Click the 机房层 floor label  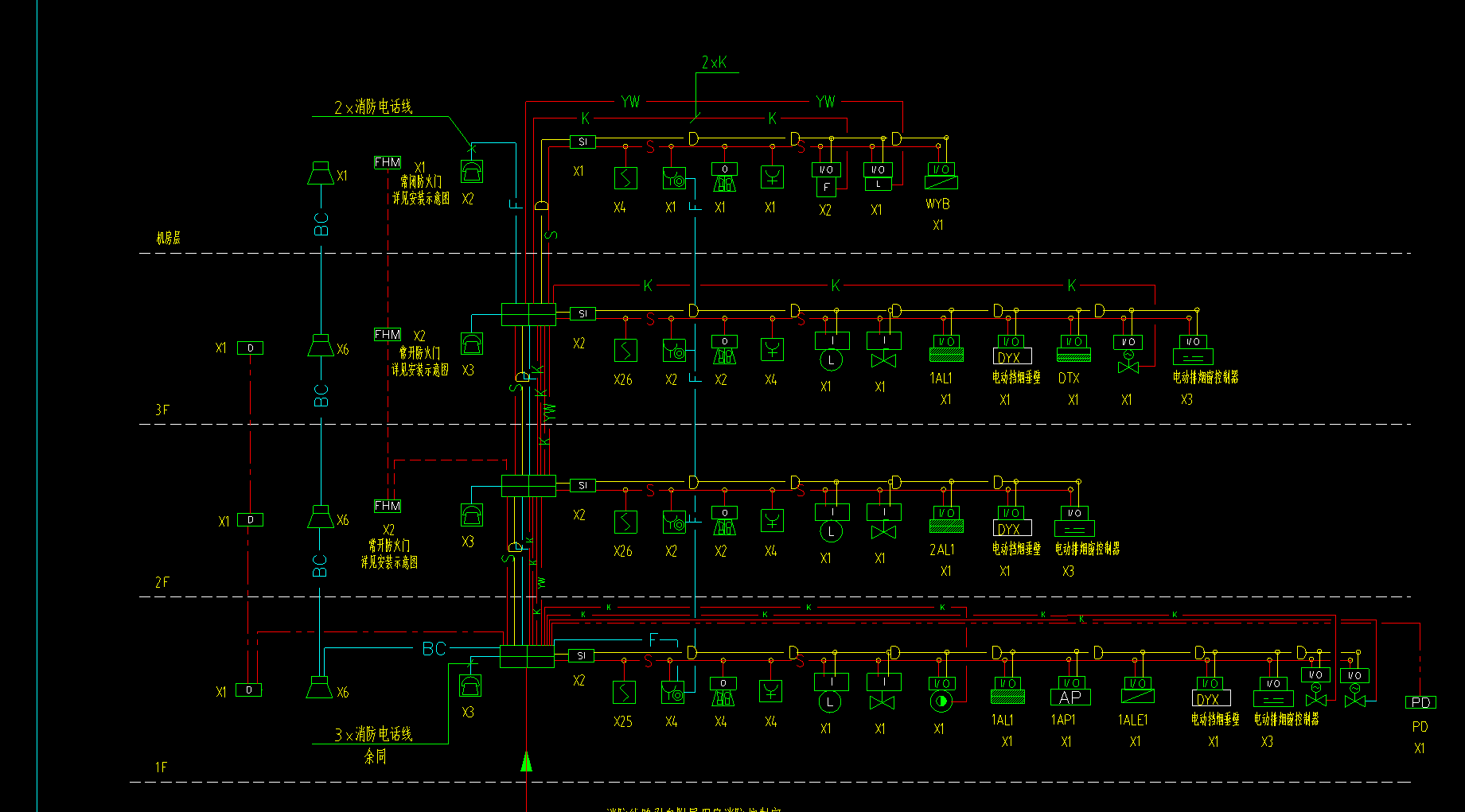tap(169, 238)
